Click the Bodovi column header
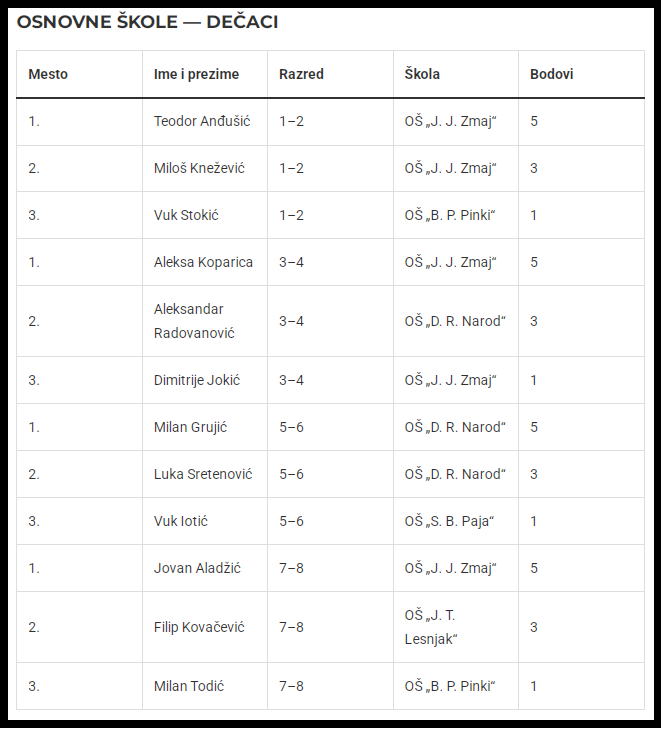This screenshot has width=661, height=729. click(552, 74)
